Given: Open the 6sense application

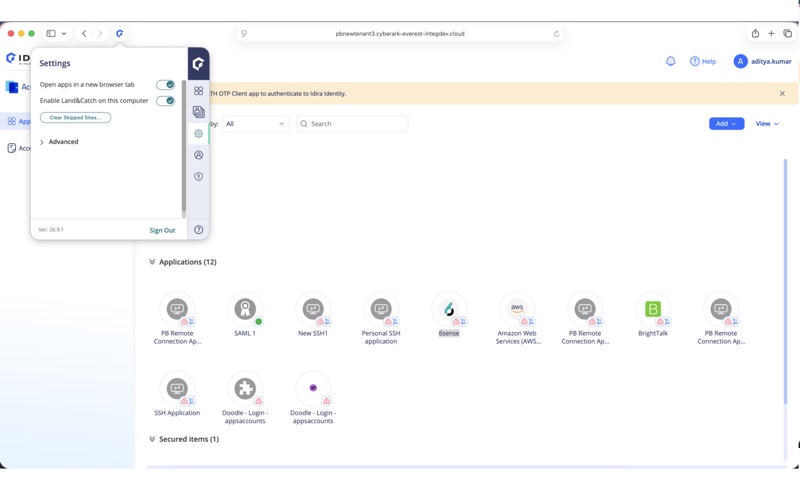Looking at the screenshot, I should (448, 309).
